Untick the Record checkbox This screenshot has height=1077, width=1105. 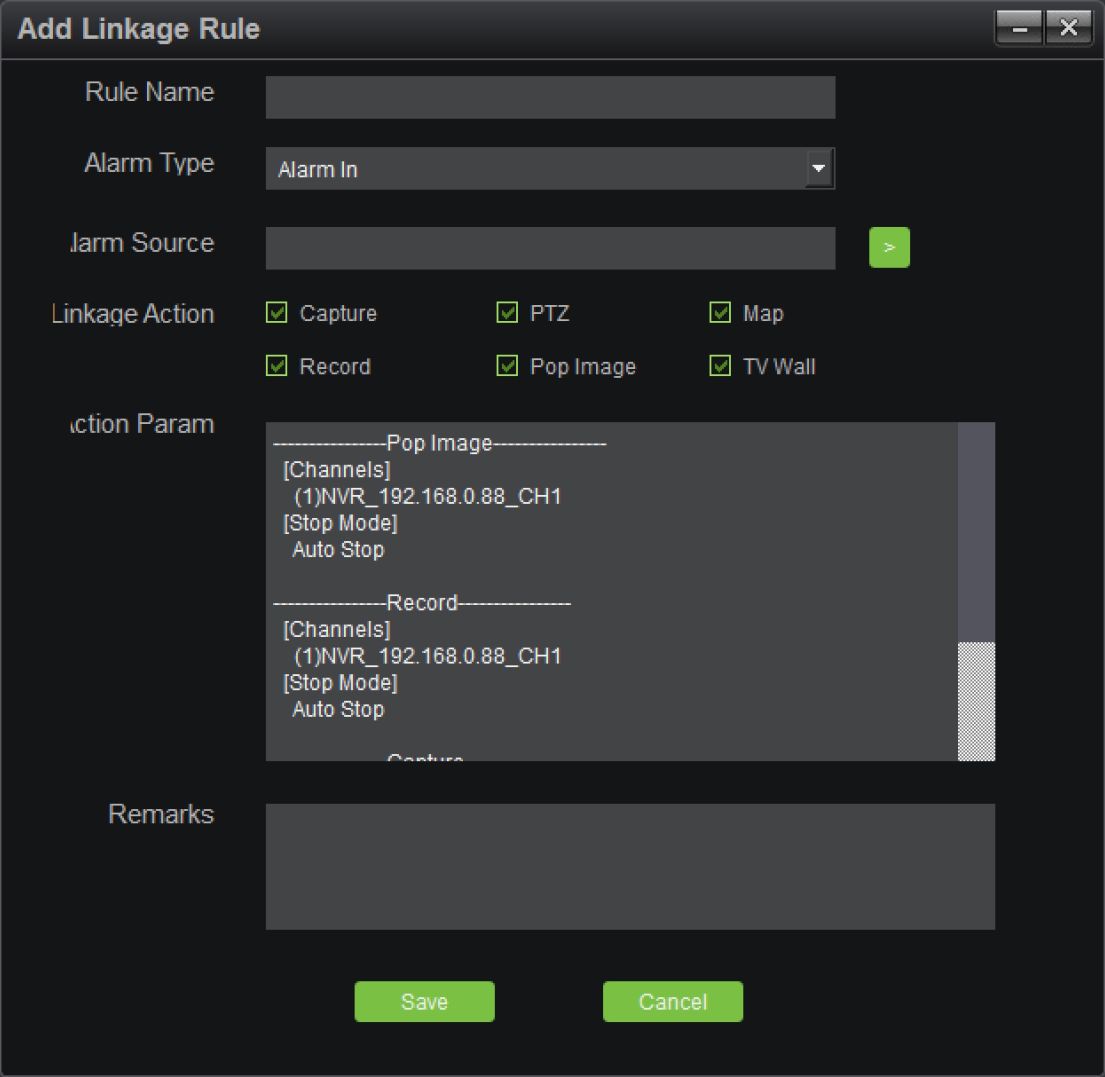coord(277,366)
